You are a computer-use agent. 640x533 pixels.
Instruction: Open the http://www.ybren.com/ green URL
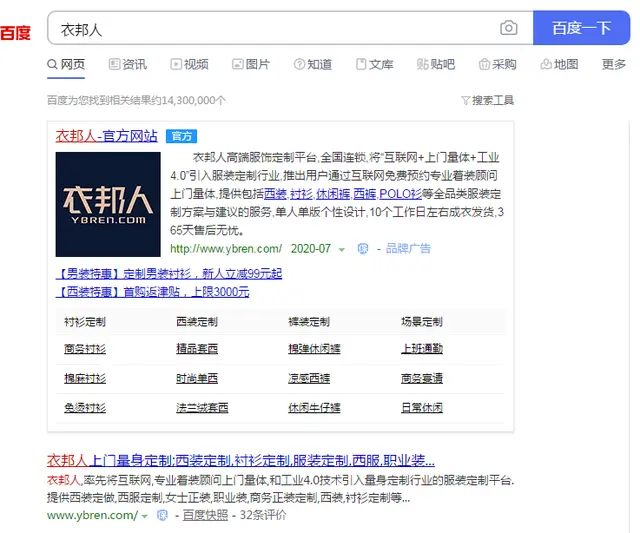tap(226, 249)
